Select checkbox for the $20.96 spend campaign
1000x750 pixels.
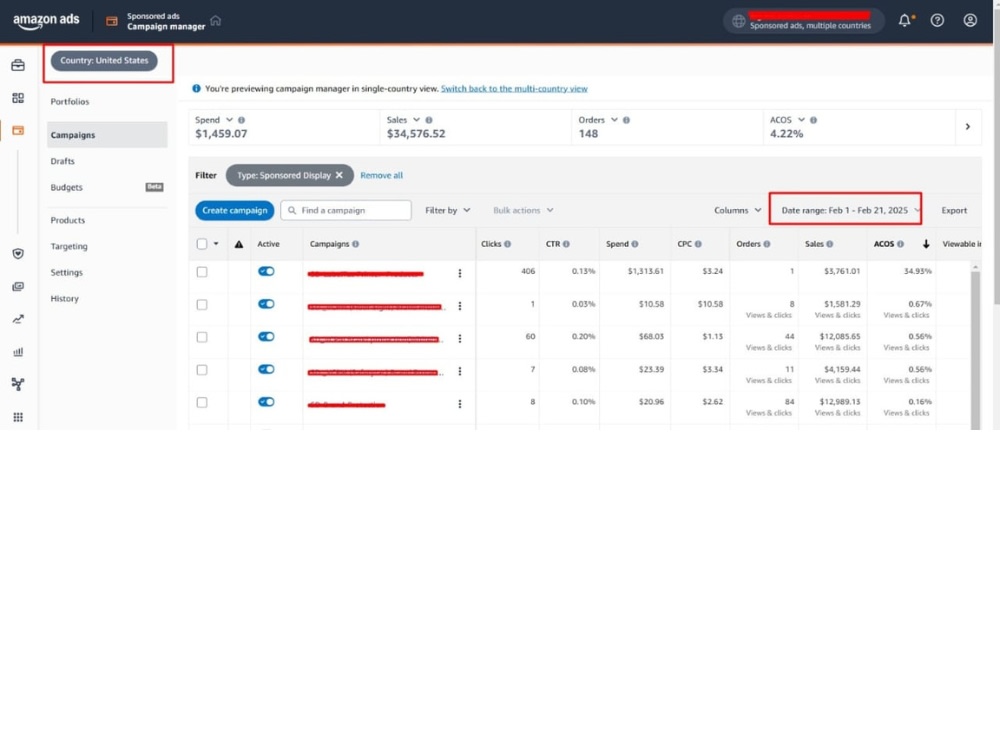(x=202, y=402)
